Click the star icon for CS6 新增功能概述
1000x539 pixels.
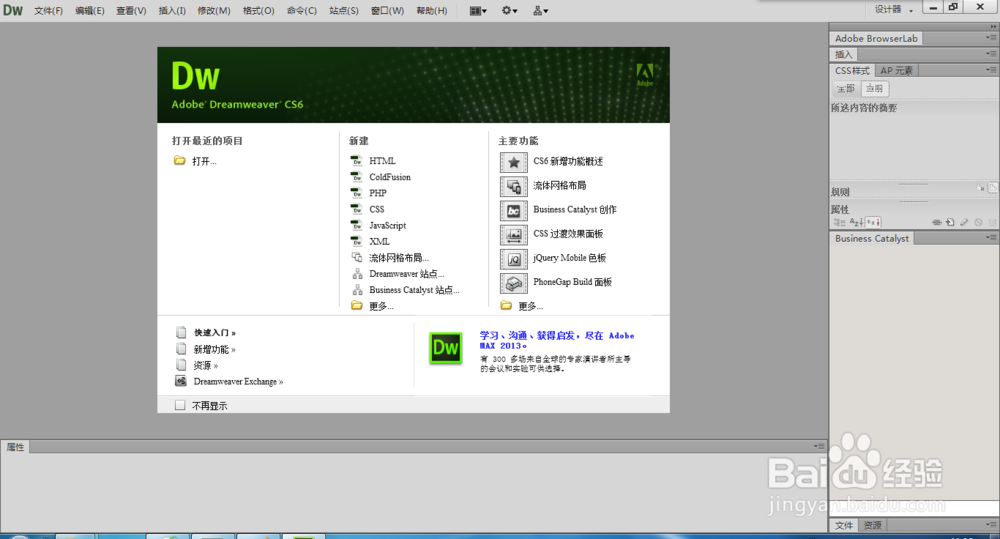pos(513,162)
